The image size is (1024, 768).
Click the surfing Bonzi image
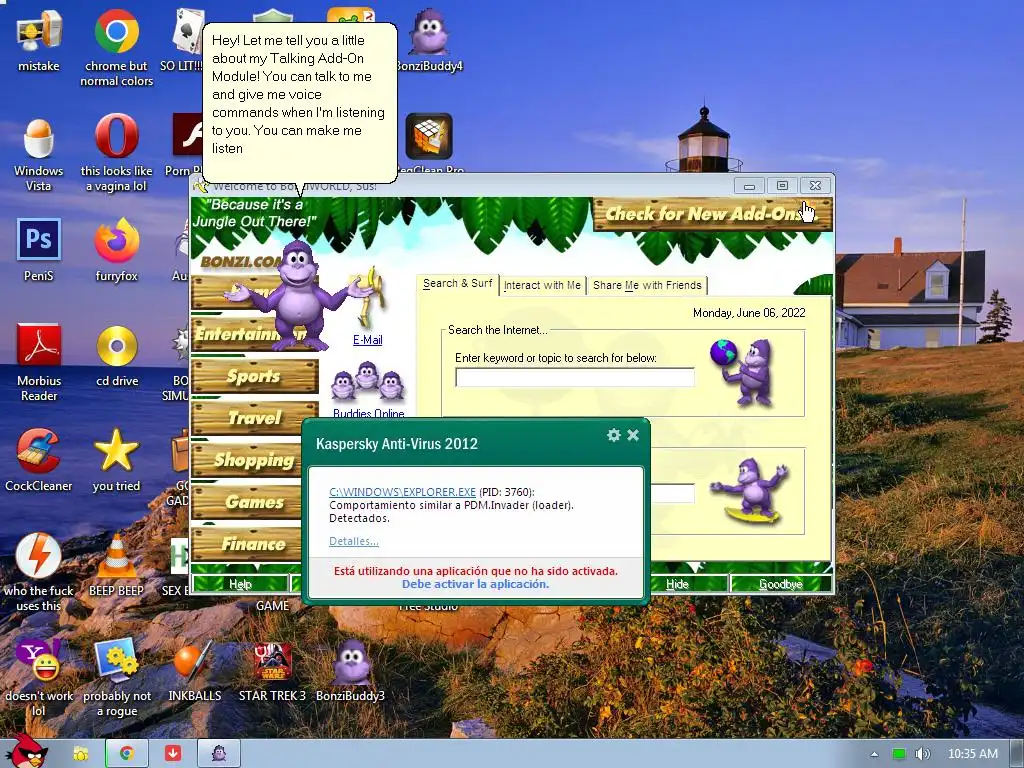coord(751,490)
